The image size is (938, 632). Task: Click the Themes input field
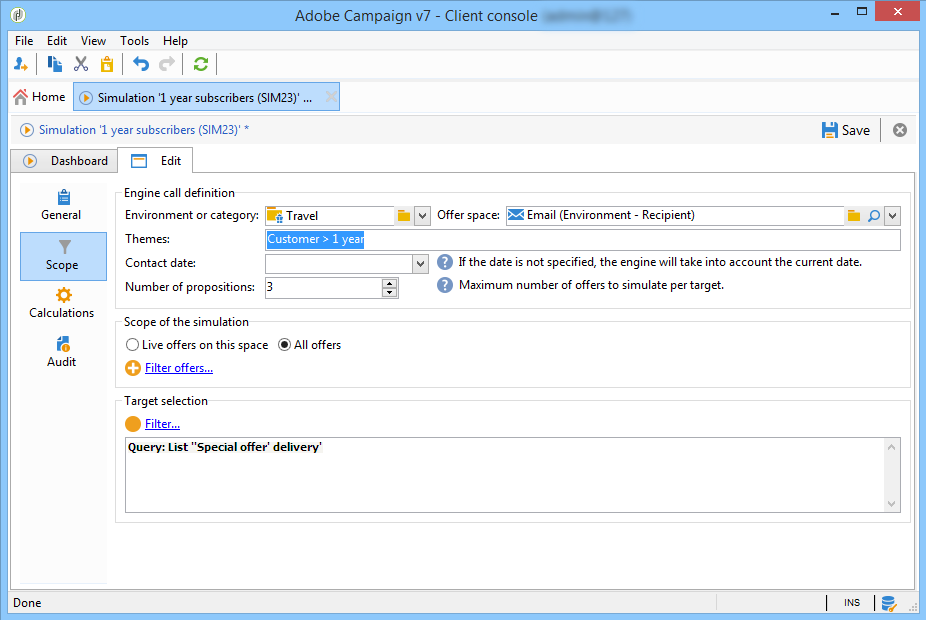point(583,239)
